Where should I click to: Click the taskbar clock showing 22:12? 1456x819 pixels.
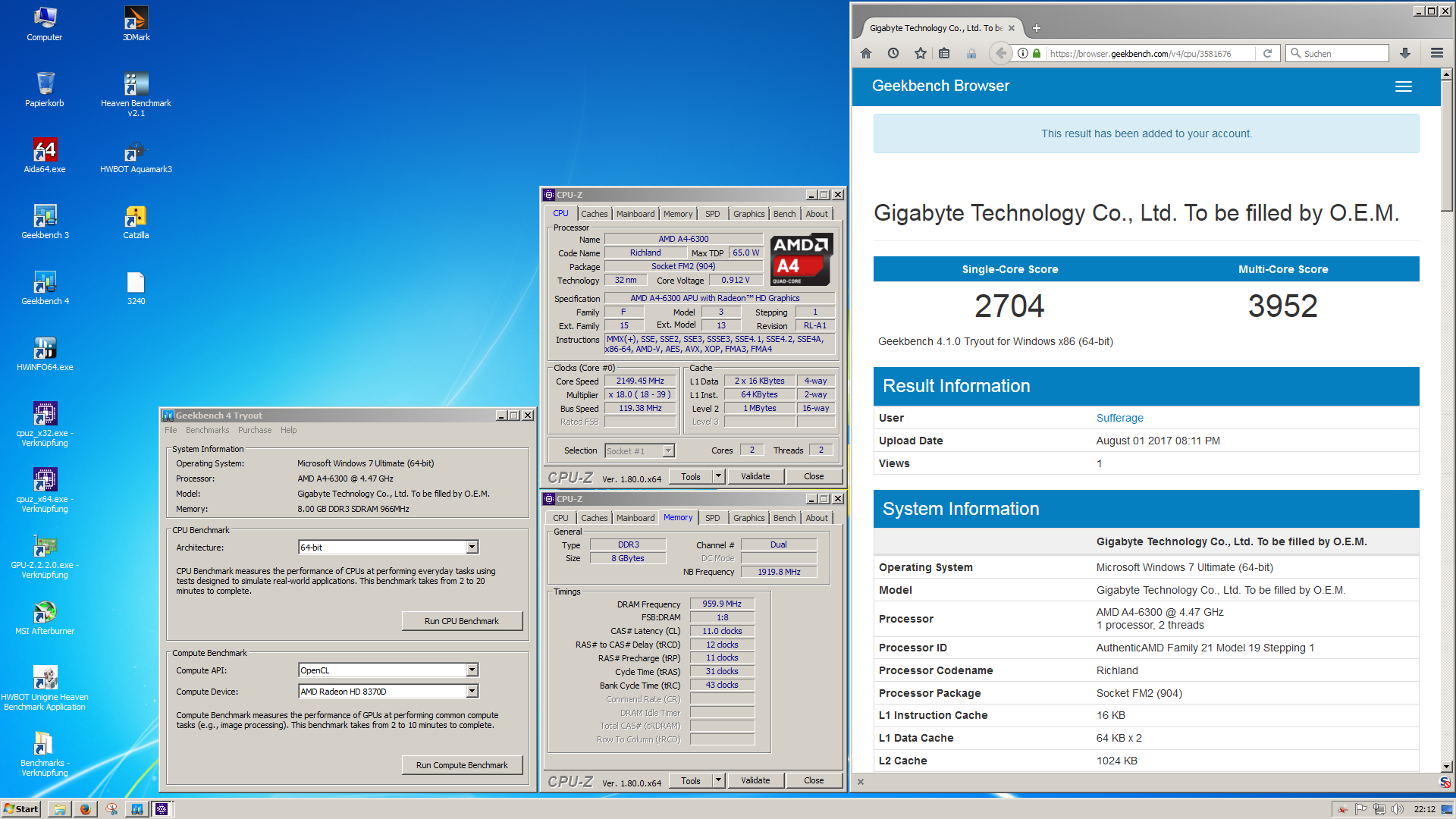tap(1424, 808)
